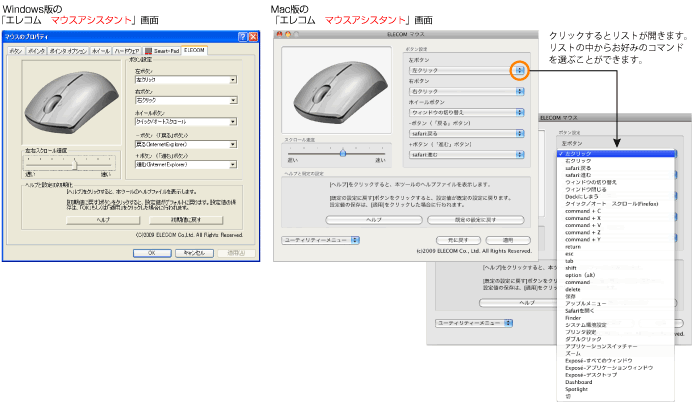Switch to the ホイール tab
This screenshot has height=405, width=695.
pyautogui.click(x=101, y=51)
